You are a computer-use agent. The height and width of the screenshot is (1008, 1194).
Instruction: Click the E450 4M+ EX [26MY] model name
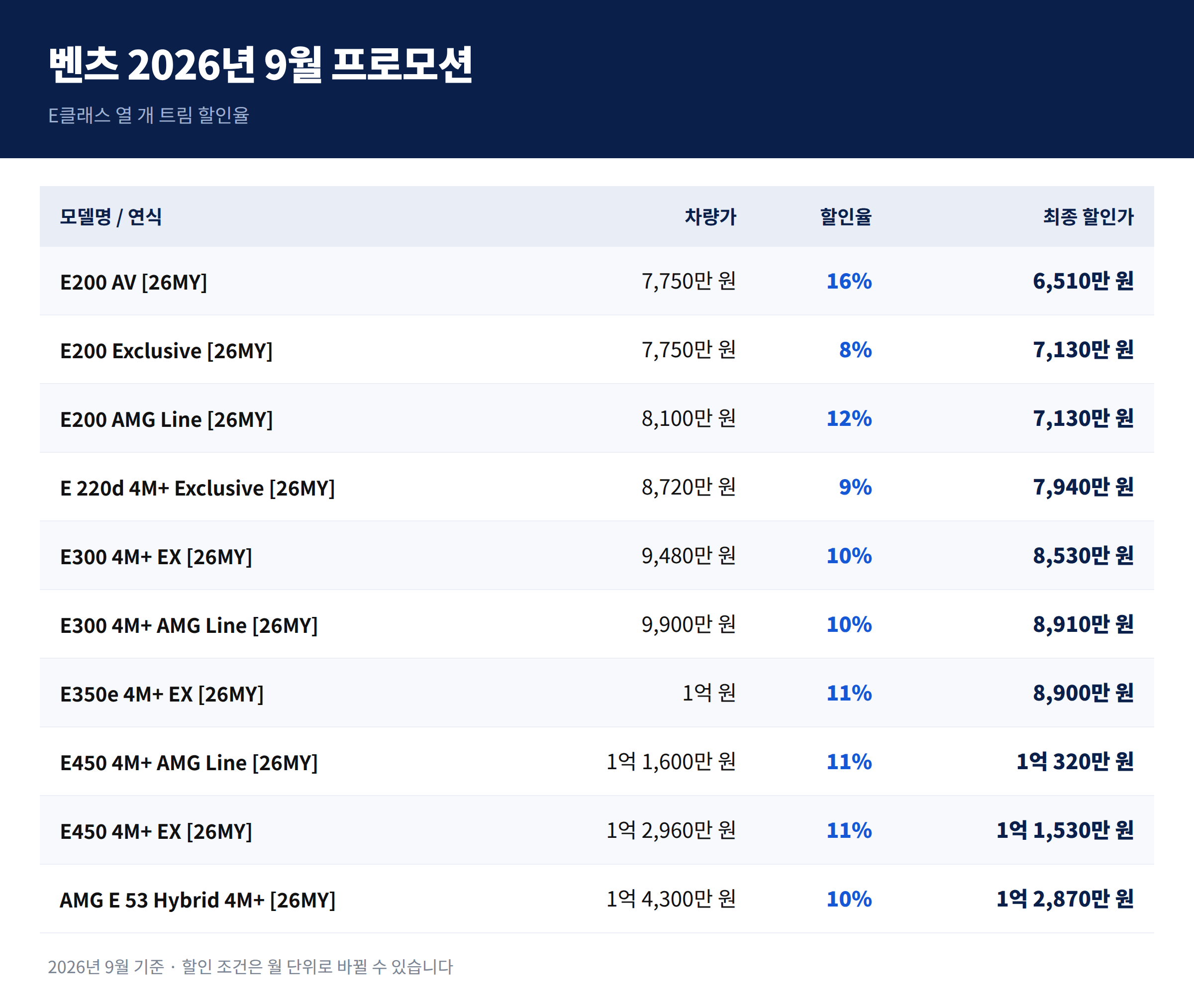[x=156, y=831]
